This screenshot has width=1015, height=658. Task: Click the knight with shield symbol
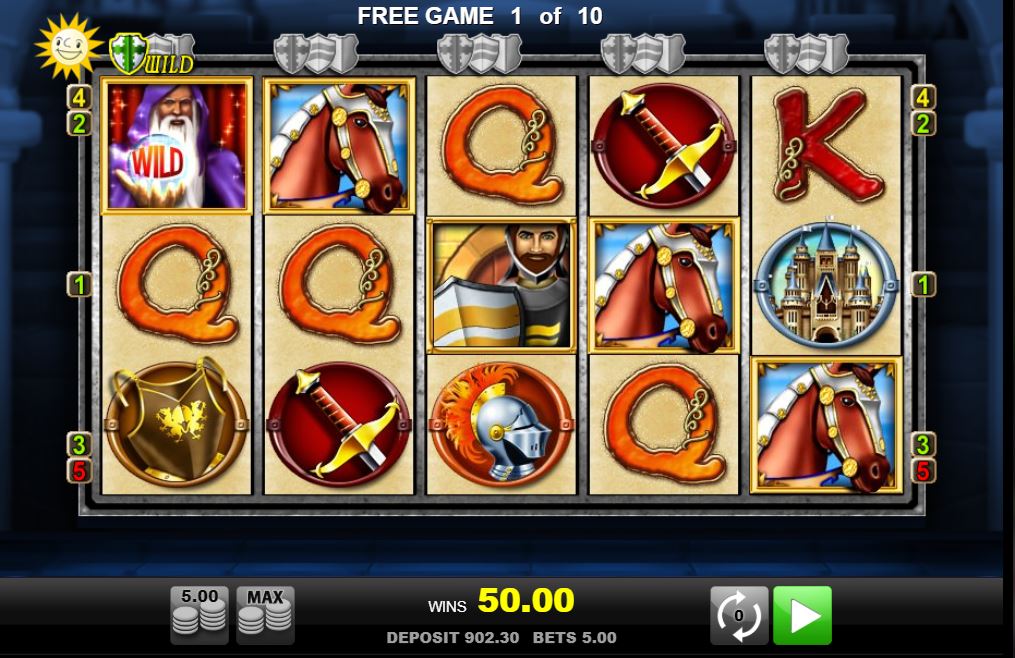pos(501,286)
